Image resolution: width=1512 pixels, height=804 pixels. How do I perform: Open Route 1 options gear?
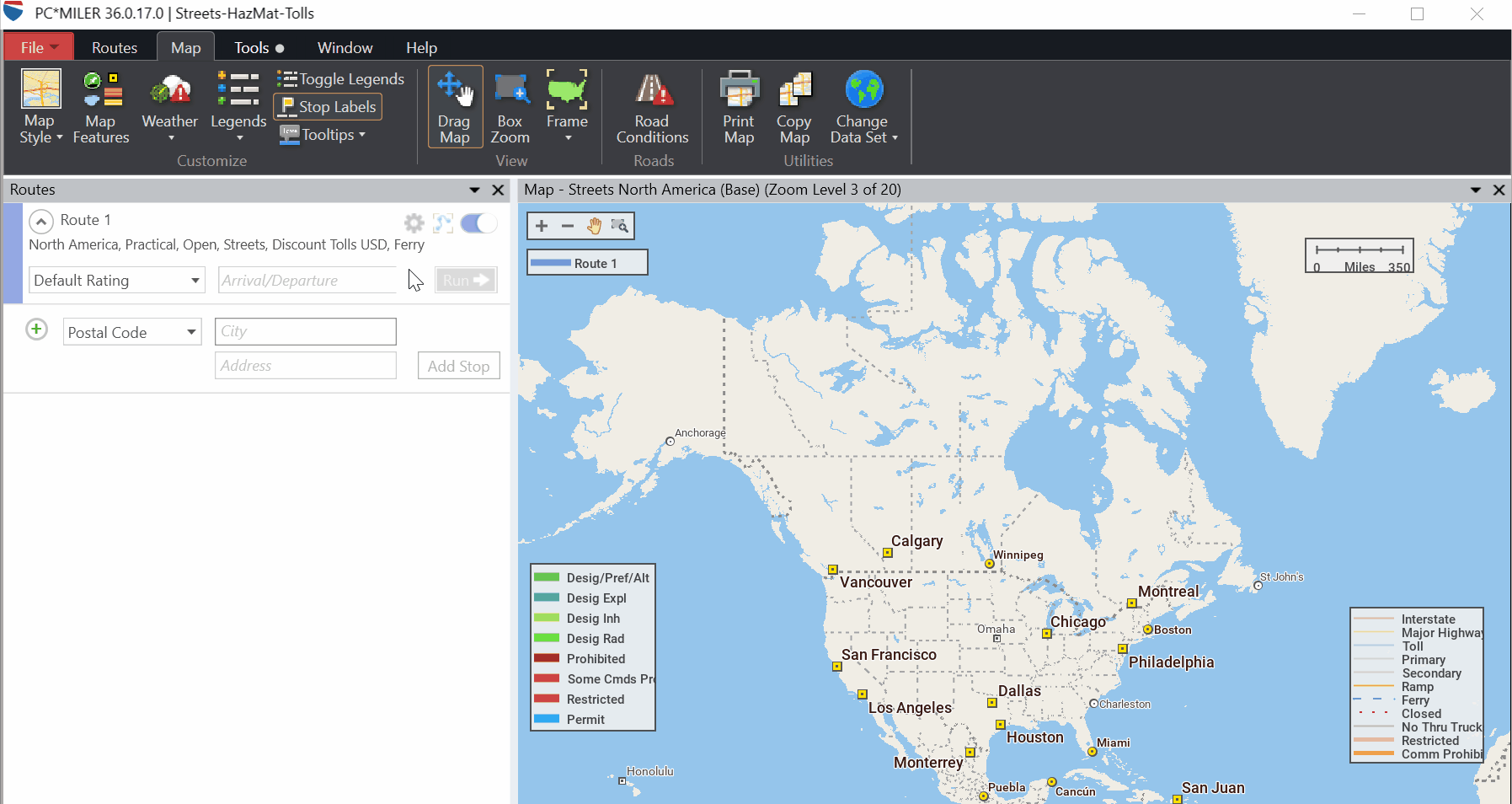coord(414,222)
